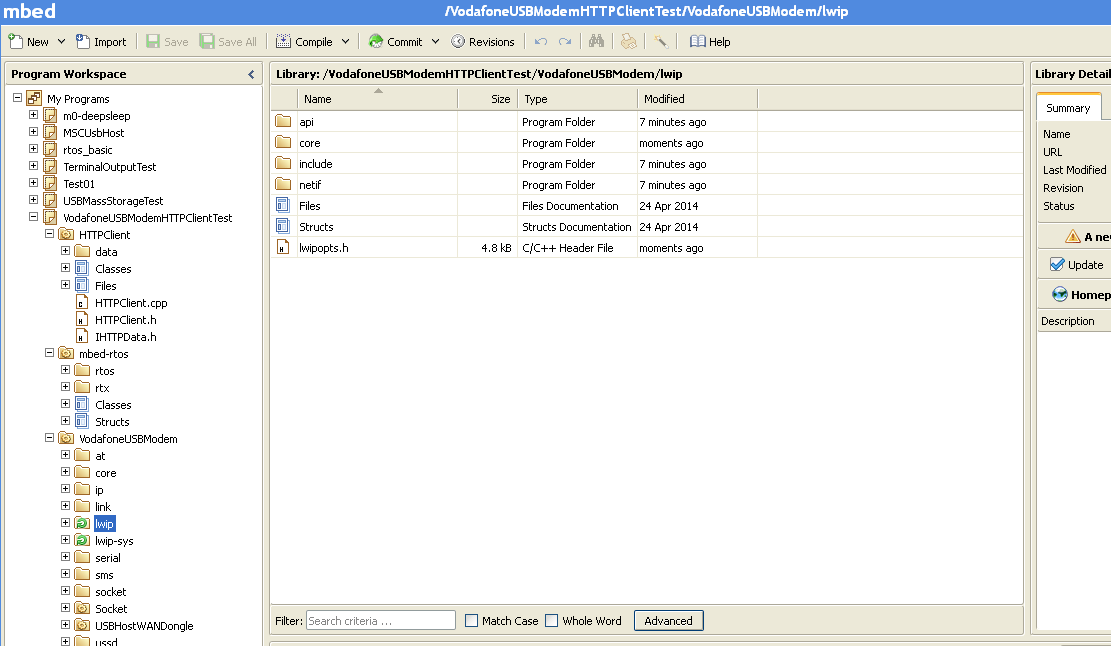Image resolution: width=1111 pixels, height=648 pixels.
Task: Click the magic wand format icon
Action: [x=660, y=42]
